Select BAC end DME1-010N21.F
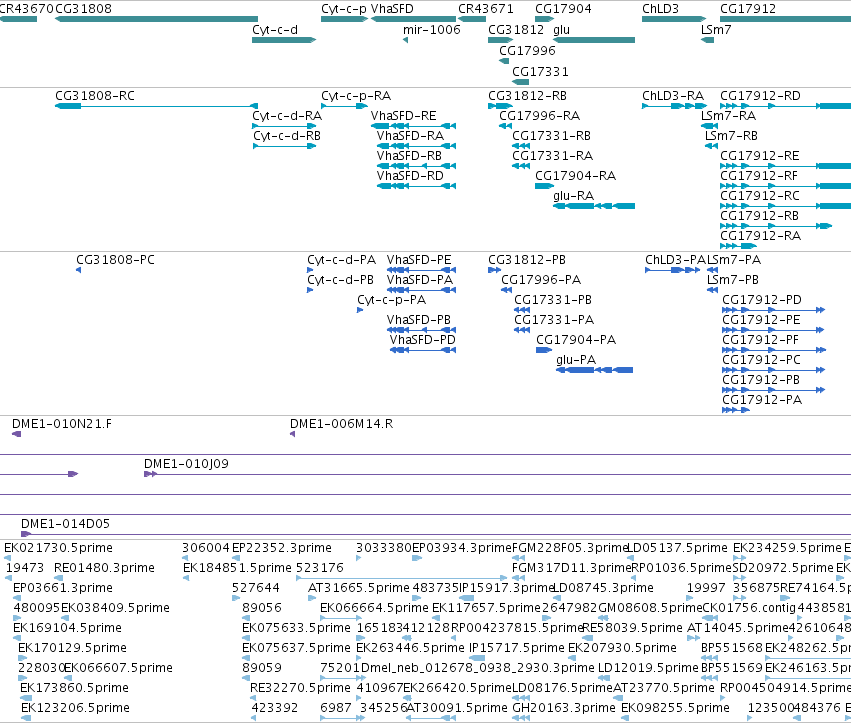Image resolution: width=851 pixels, height=723 pixels. coord(62,424)
